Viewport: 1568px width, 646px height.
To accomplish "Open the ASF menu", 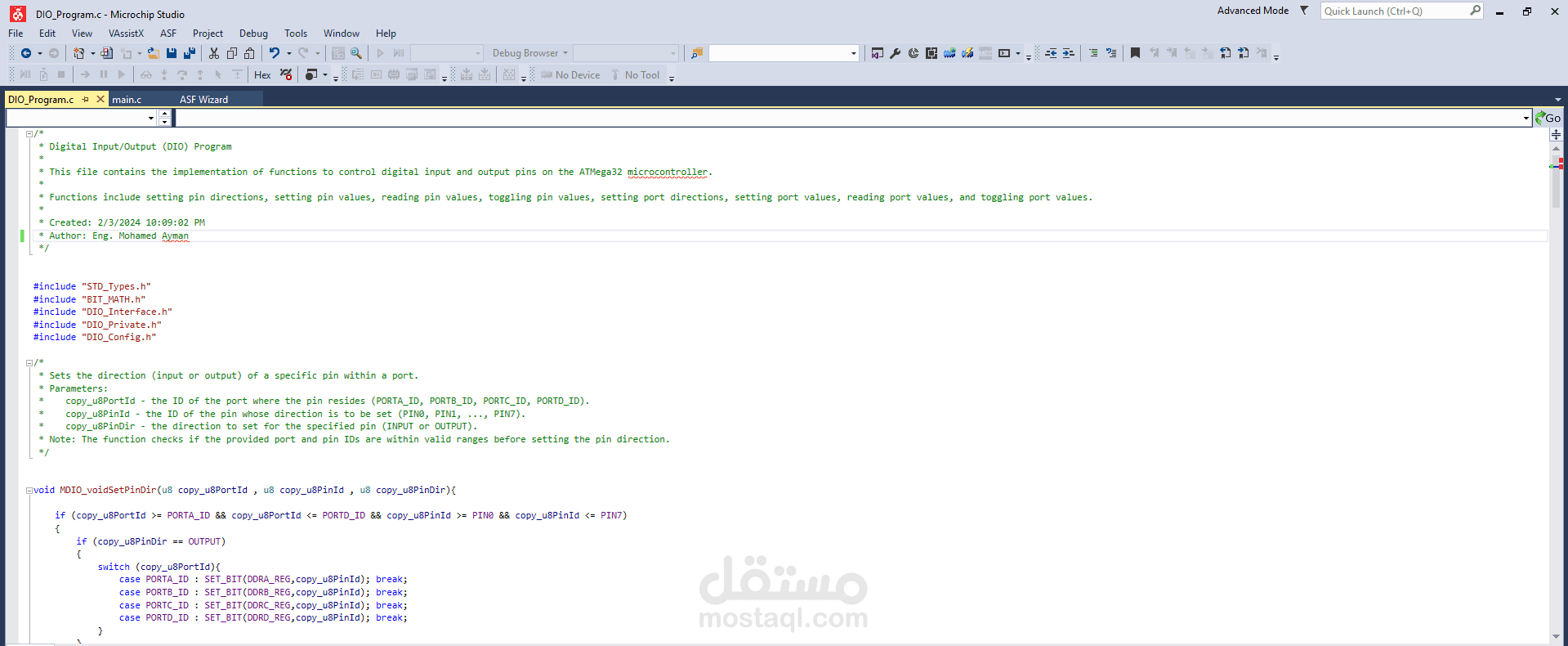I will click(x=168, y=34).
